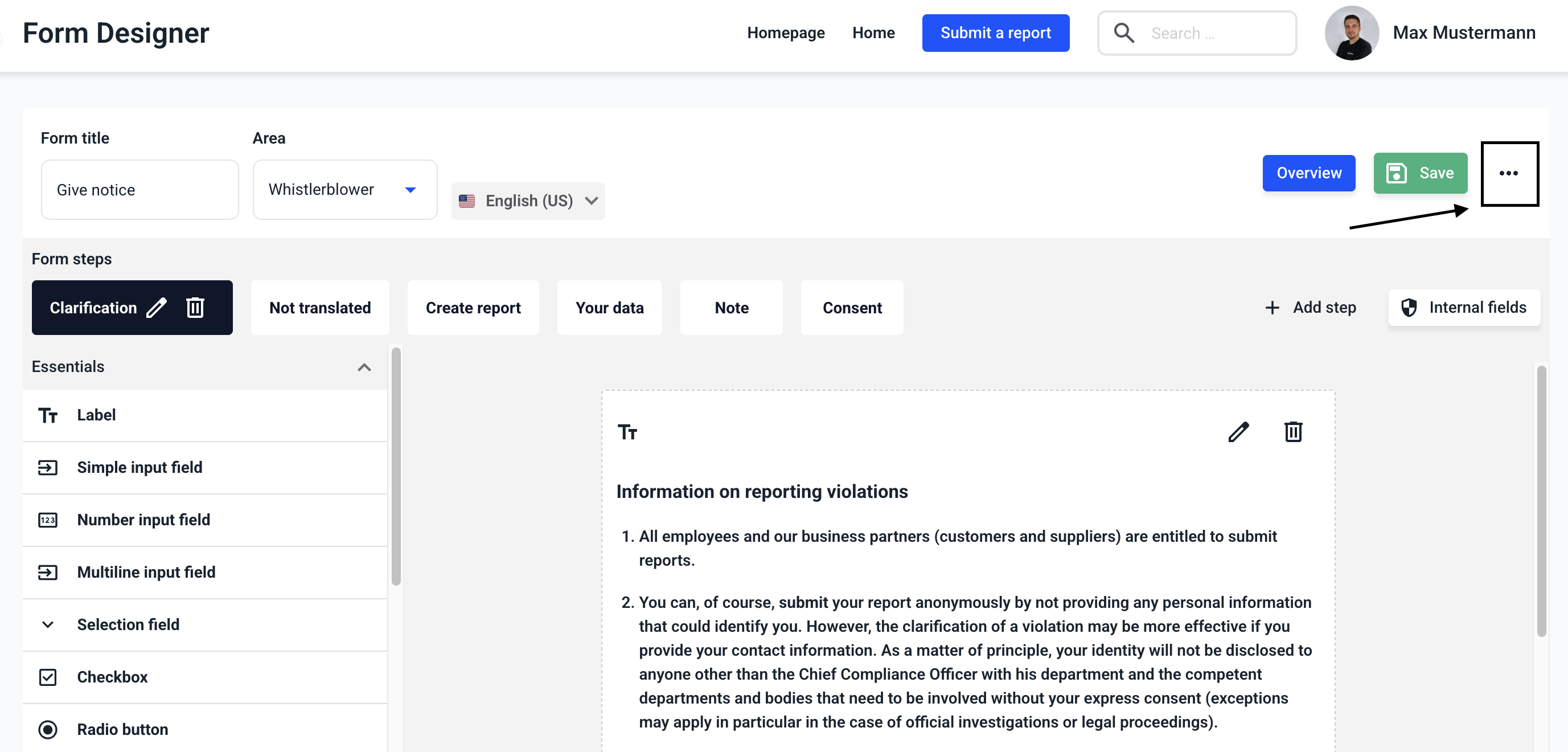Image resolution: width=1568 pixels, height=752 pixels.
Task: Click the Label Tt icon in Essentials
Action: click(47, 415)
